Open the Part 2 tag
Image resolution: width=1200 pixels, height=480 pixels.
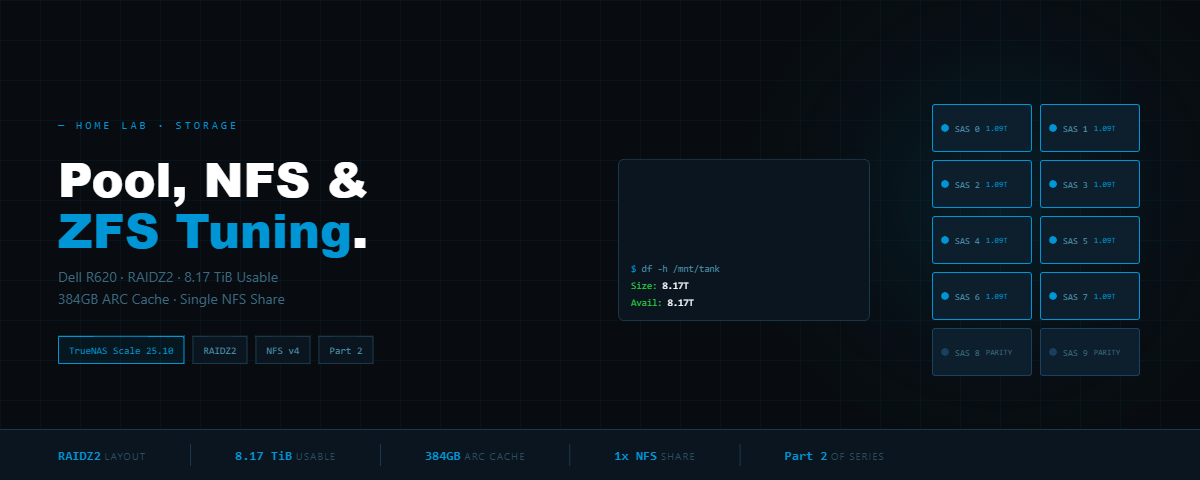click(x=346, y=350)
